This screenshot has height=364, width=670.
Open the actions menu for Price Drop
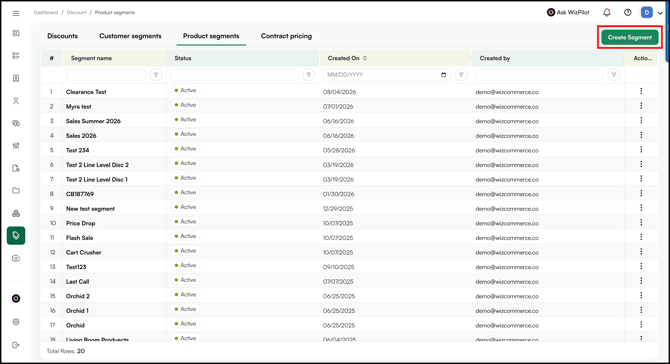click(x=641, y=222)
